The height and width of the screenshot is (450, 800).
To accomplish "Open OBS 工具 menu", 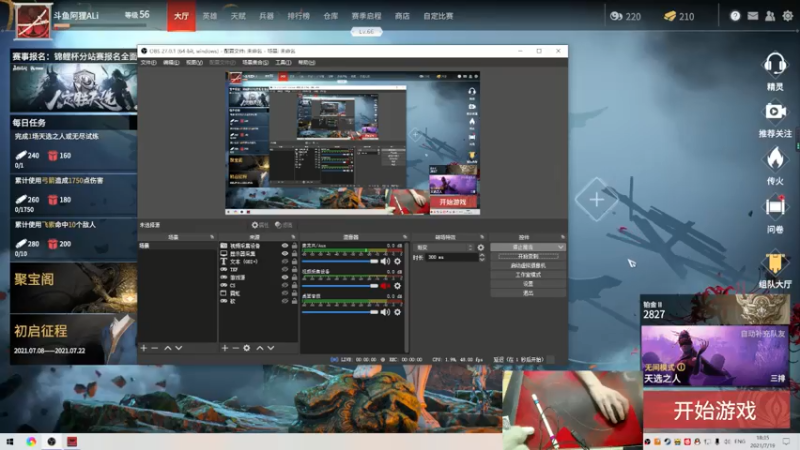I will point(283,62).
